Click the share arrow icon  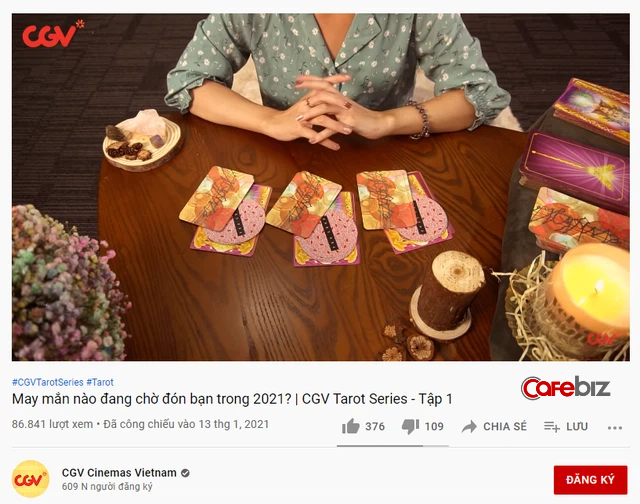[x=469, y=427]
